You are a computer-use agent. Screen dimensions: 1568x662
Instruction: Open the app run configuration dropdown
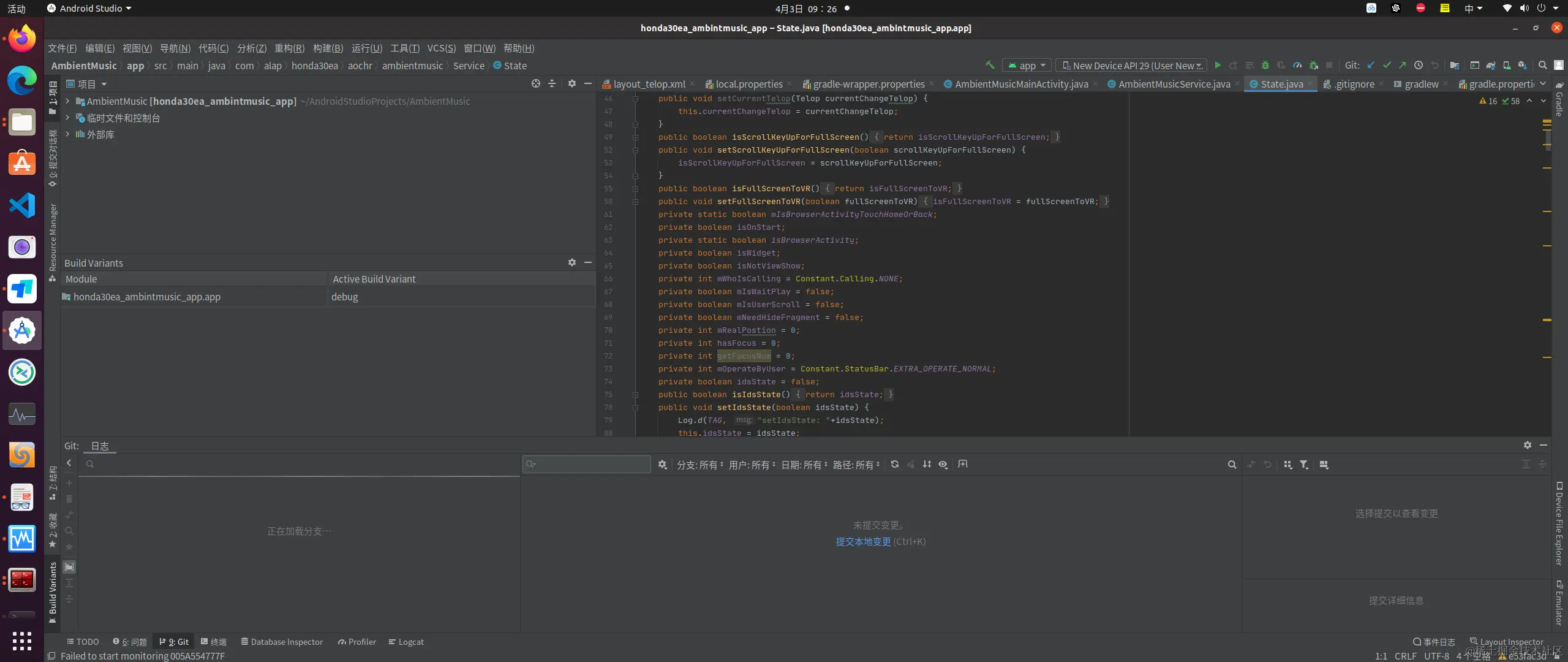click(x=1027, y=65)
